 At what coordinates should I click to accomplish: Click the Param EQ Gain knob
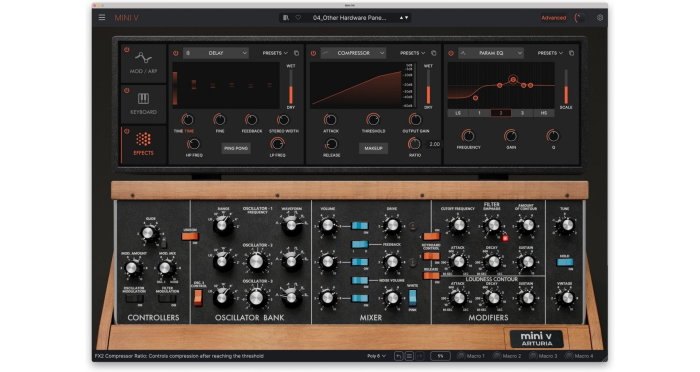tap(511, 135)
